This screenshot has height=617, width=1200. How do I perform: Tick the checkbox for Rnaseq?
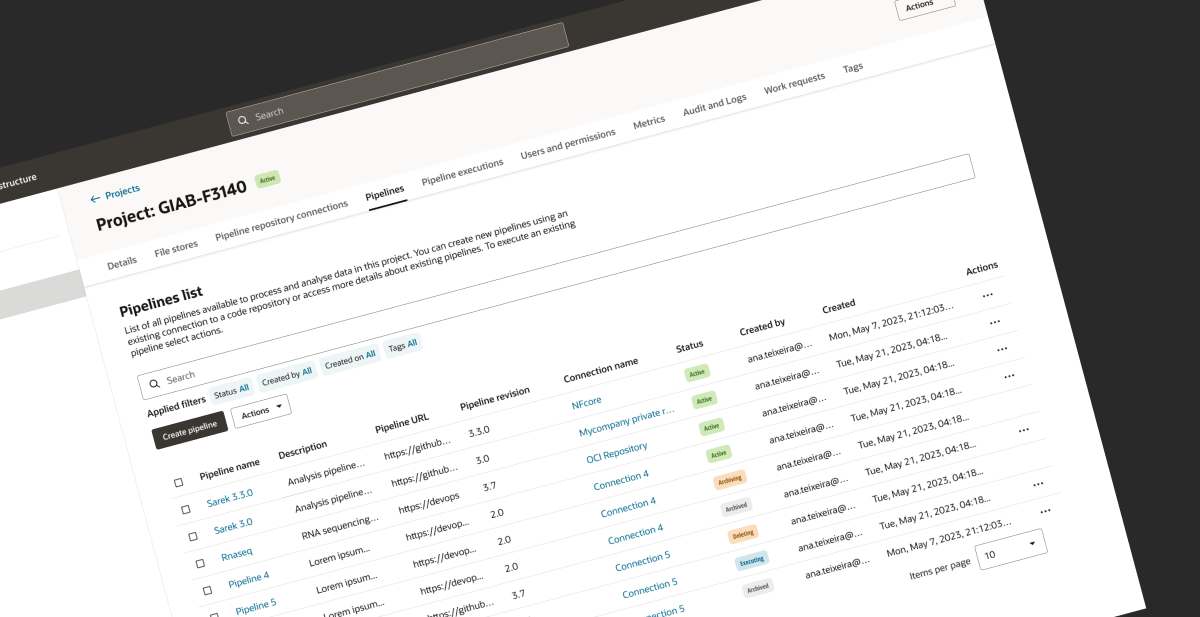pyautogui.click(x=200, y=564)
